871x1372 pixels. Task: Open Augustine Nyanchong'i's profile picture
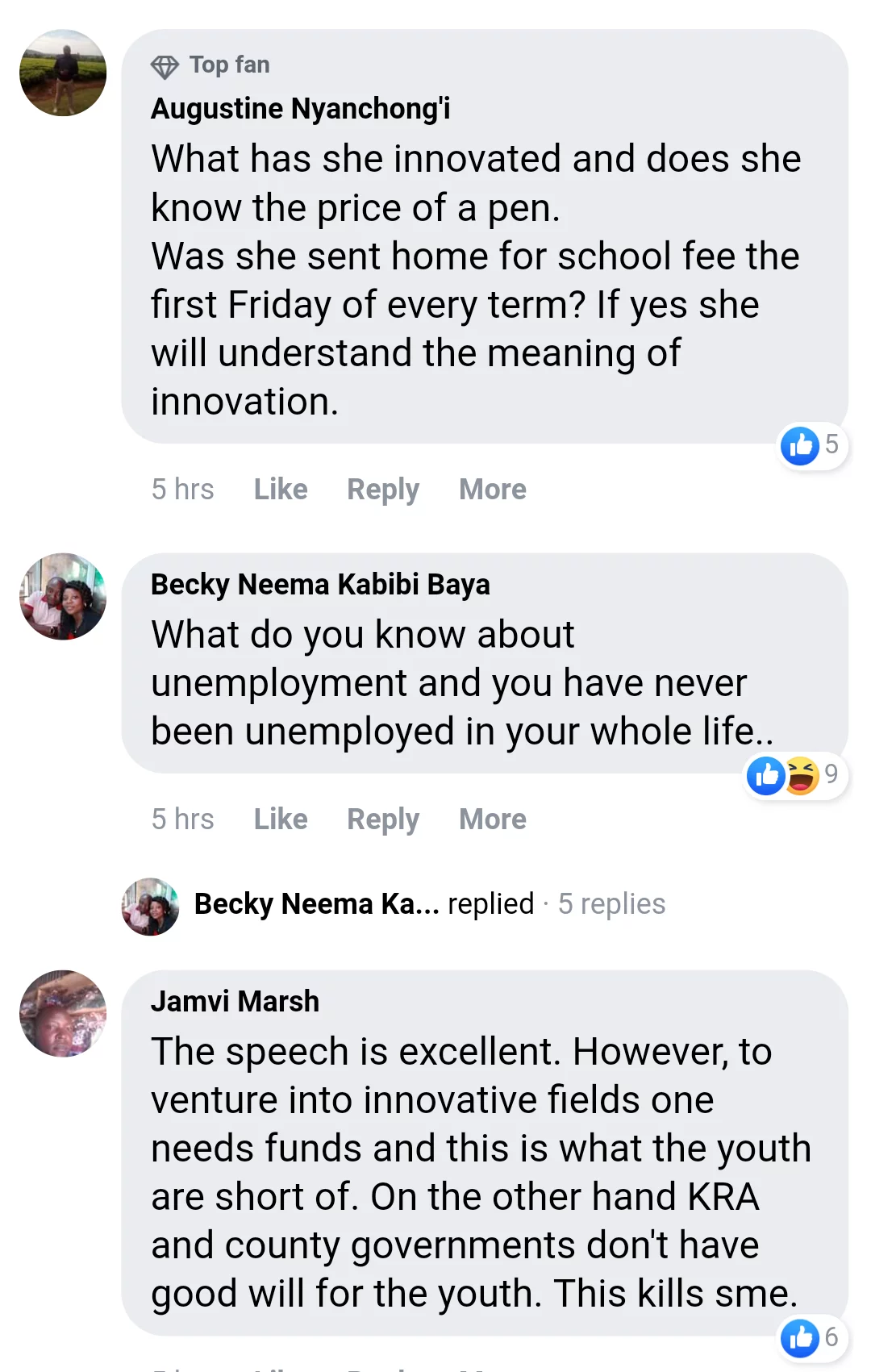[63, 73]
